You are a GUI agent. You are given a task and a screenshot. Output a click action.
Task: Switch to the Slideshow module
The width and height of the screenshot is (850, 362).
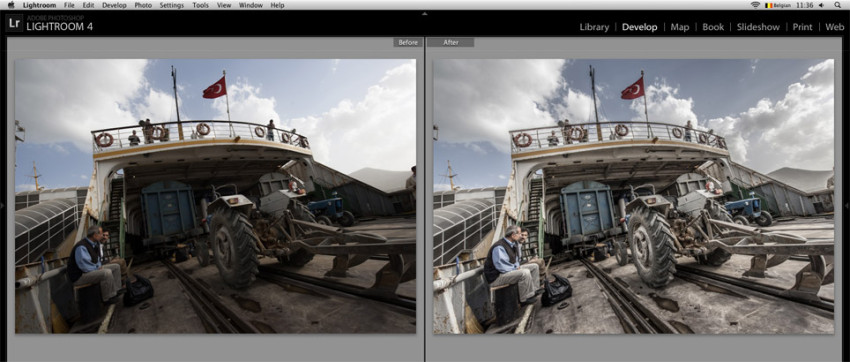(x=758, y=27)
